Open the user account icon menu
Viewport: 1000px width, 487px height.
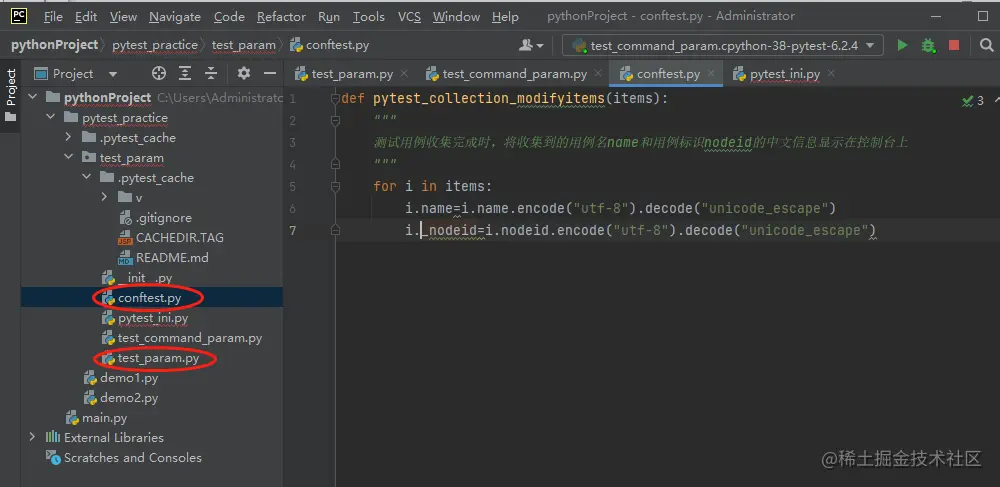pyautogui.click(x=531, y=45)
